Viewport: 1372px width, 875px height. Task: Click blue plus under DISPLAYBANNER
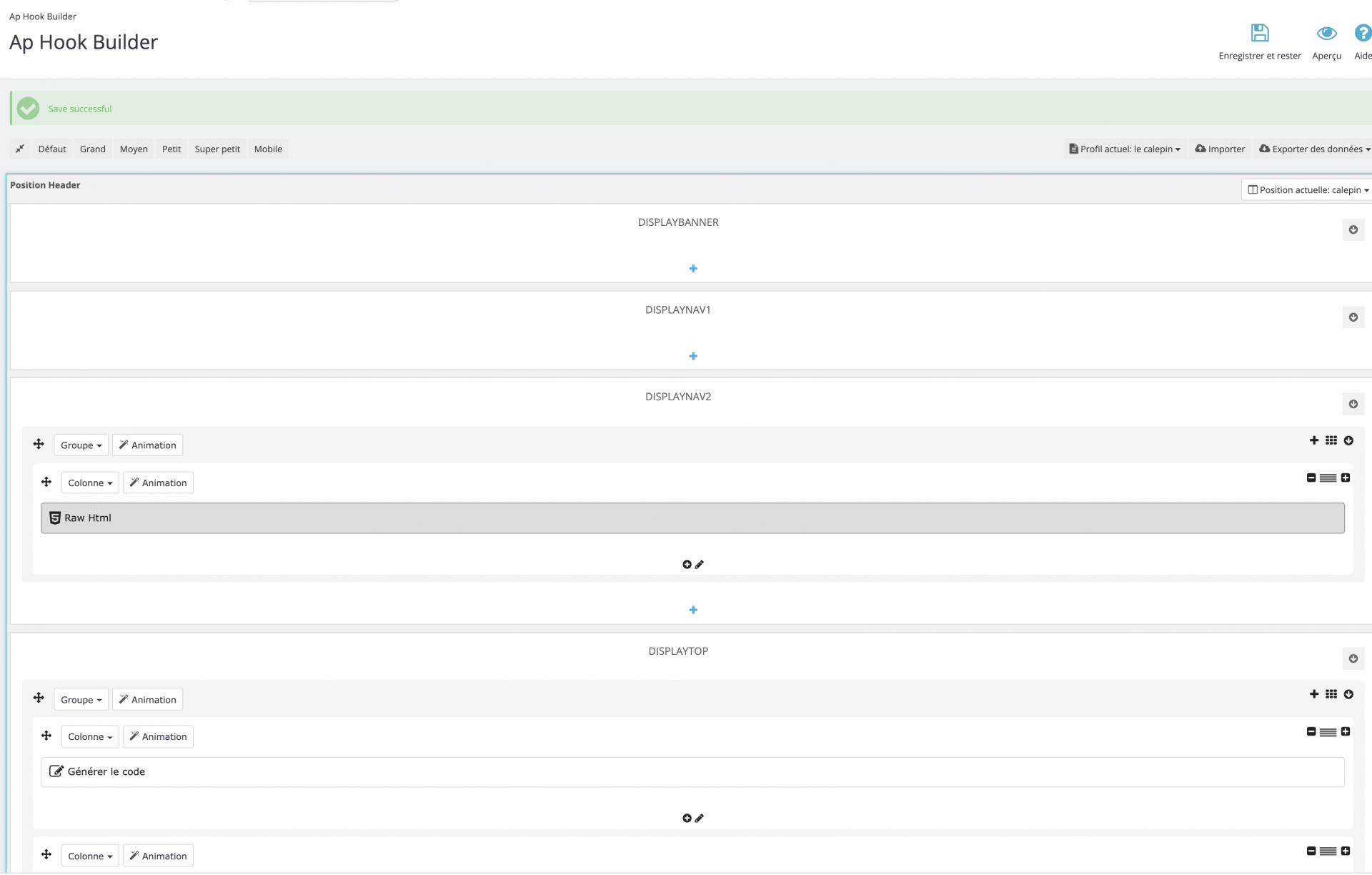pos(692,269)
